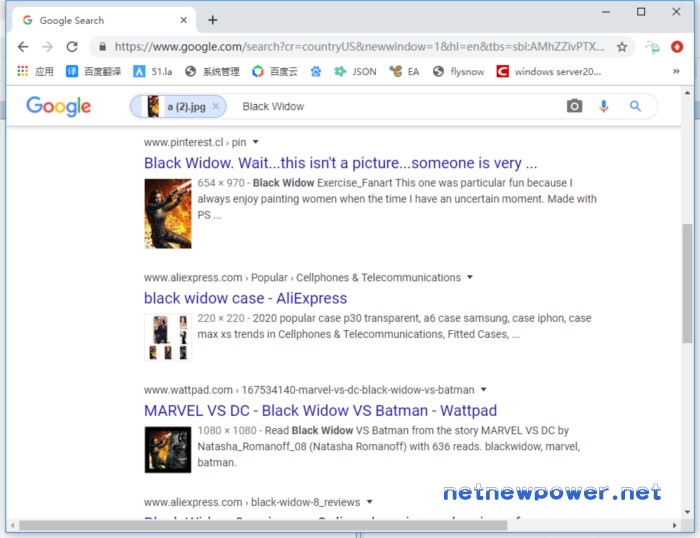Open the windows server20... bookmark
Viewport: 700px width, 538px height.
(549, 71)
